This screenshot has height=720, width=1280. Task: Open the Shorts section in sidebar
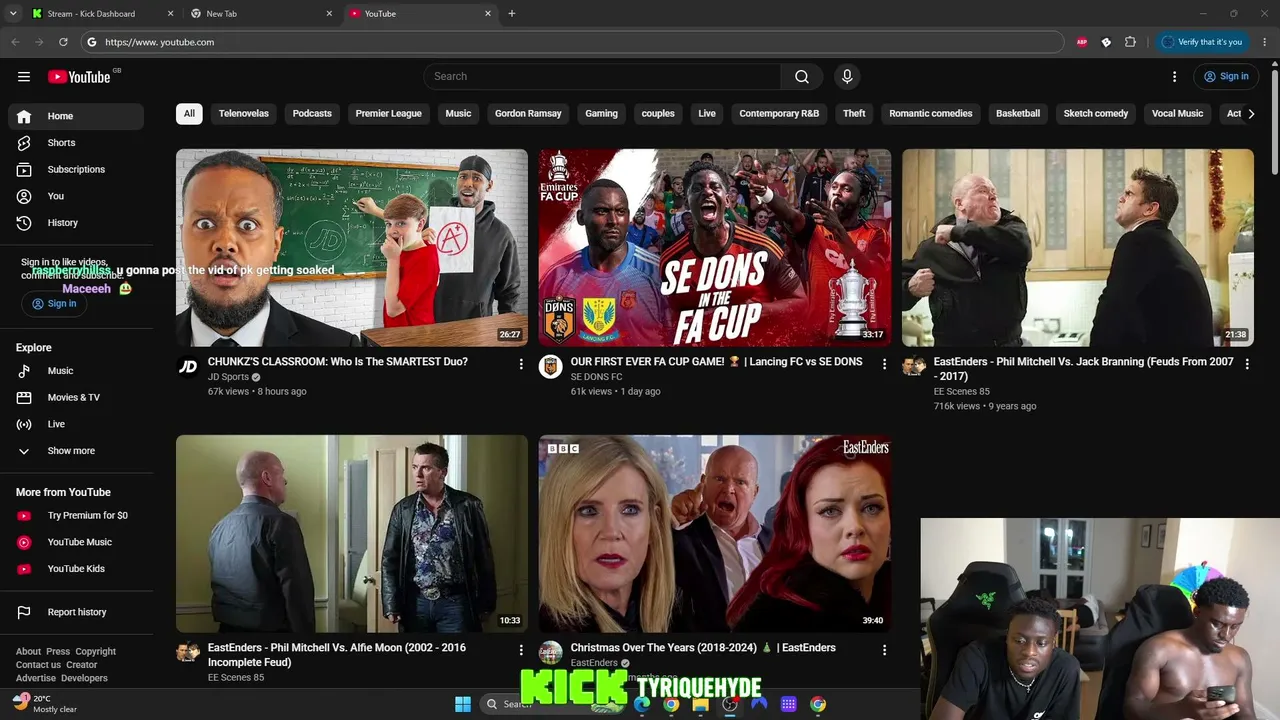click(x=76, y=143)
